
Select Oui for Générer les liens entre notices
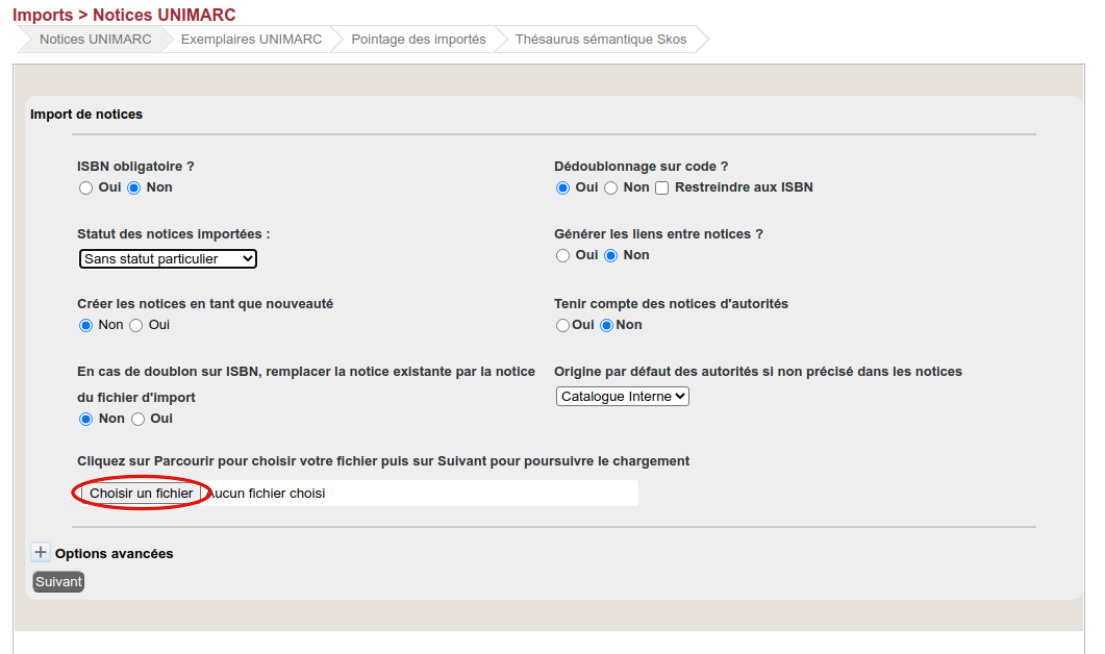563,256
